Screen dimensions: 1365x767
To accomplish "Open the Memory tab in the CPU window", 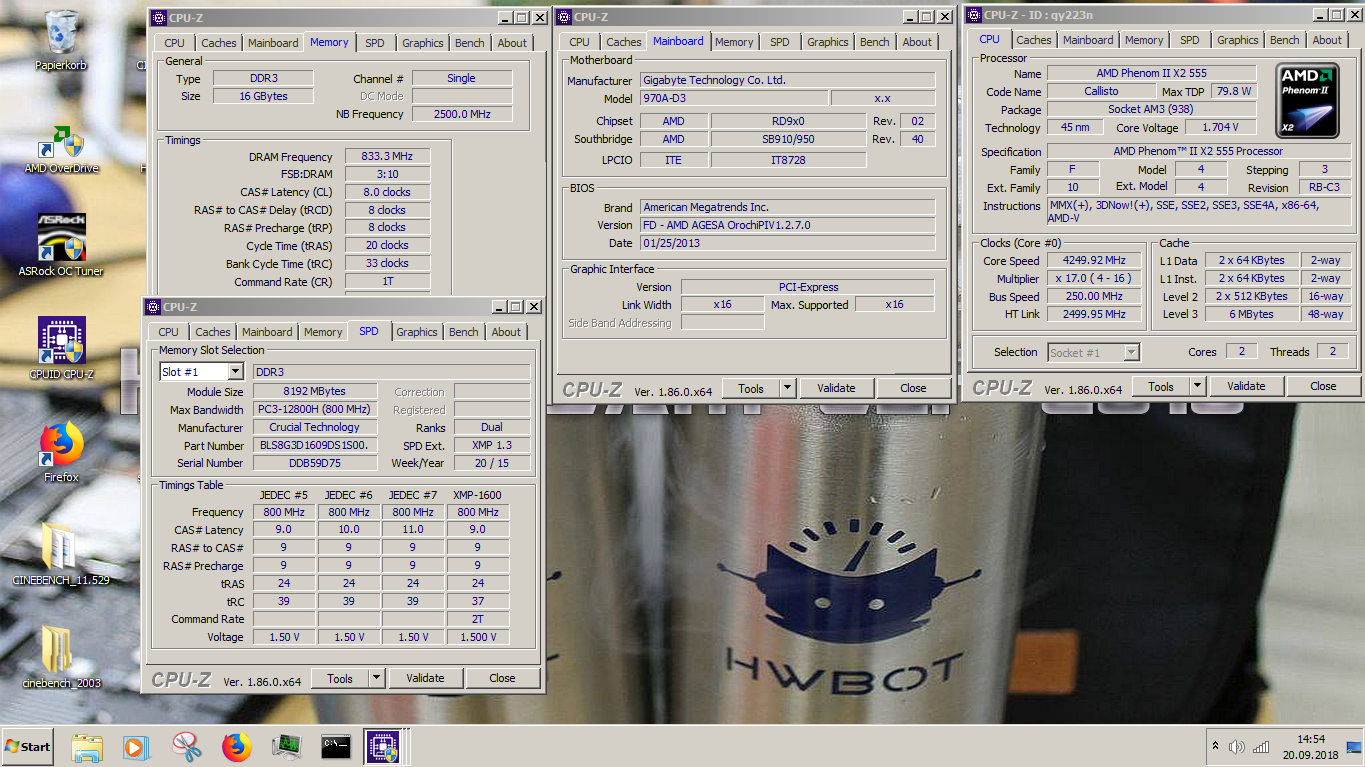I will click(x=1144, y=40).
